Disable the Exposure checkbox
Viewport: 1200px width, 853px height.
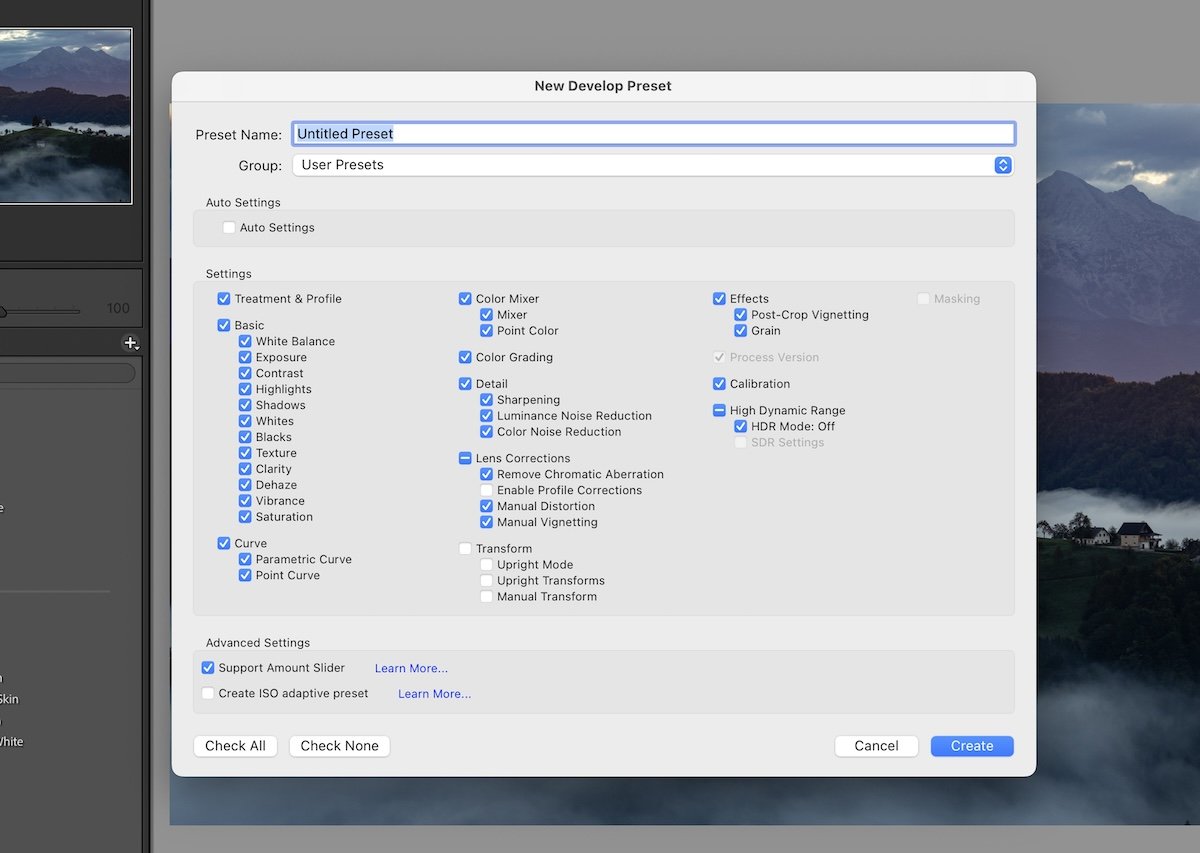coord(245,356)
